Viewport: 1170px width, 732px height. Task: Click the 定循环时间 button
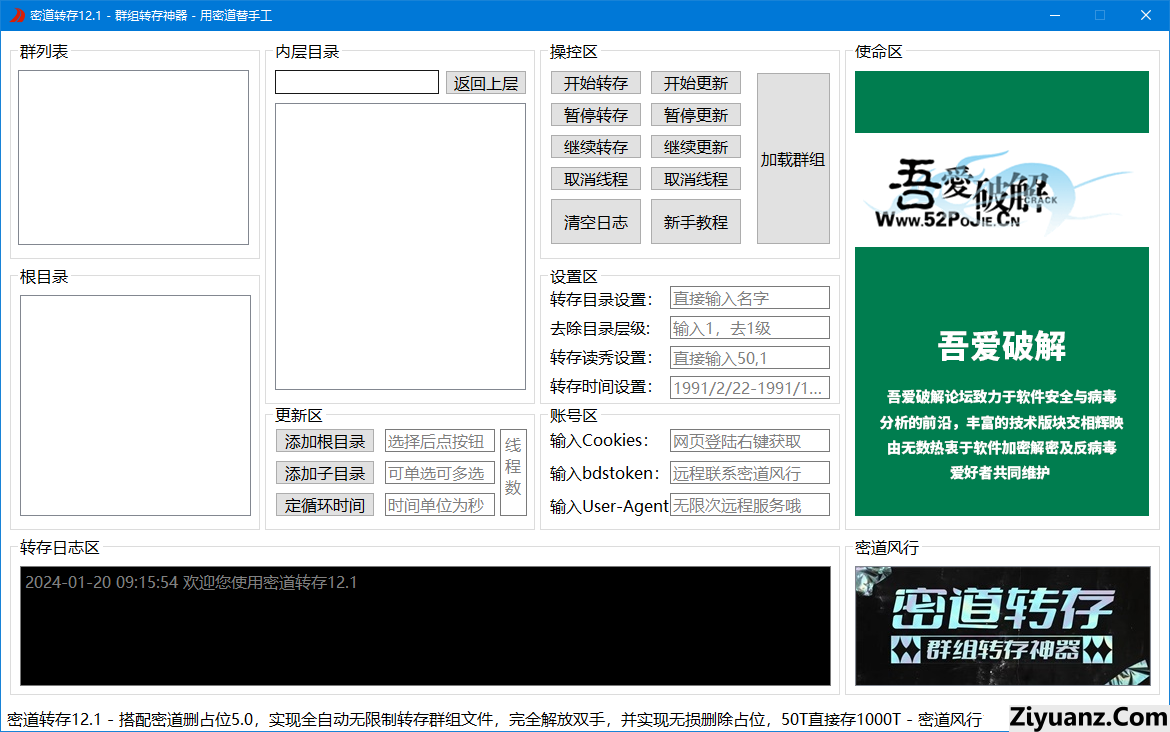click(x=325, y=505)
